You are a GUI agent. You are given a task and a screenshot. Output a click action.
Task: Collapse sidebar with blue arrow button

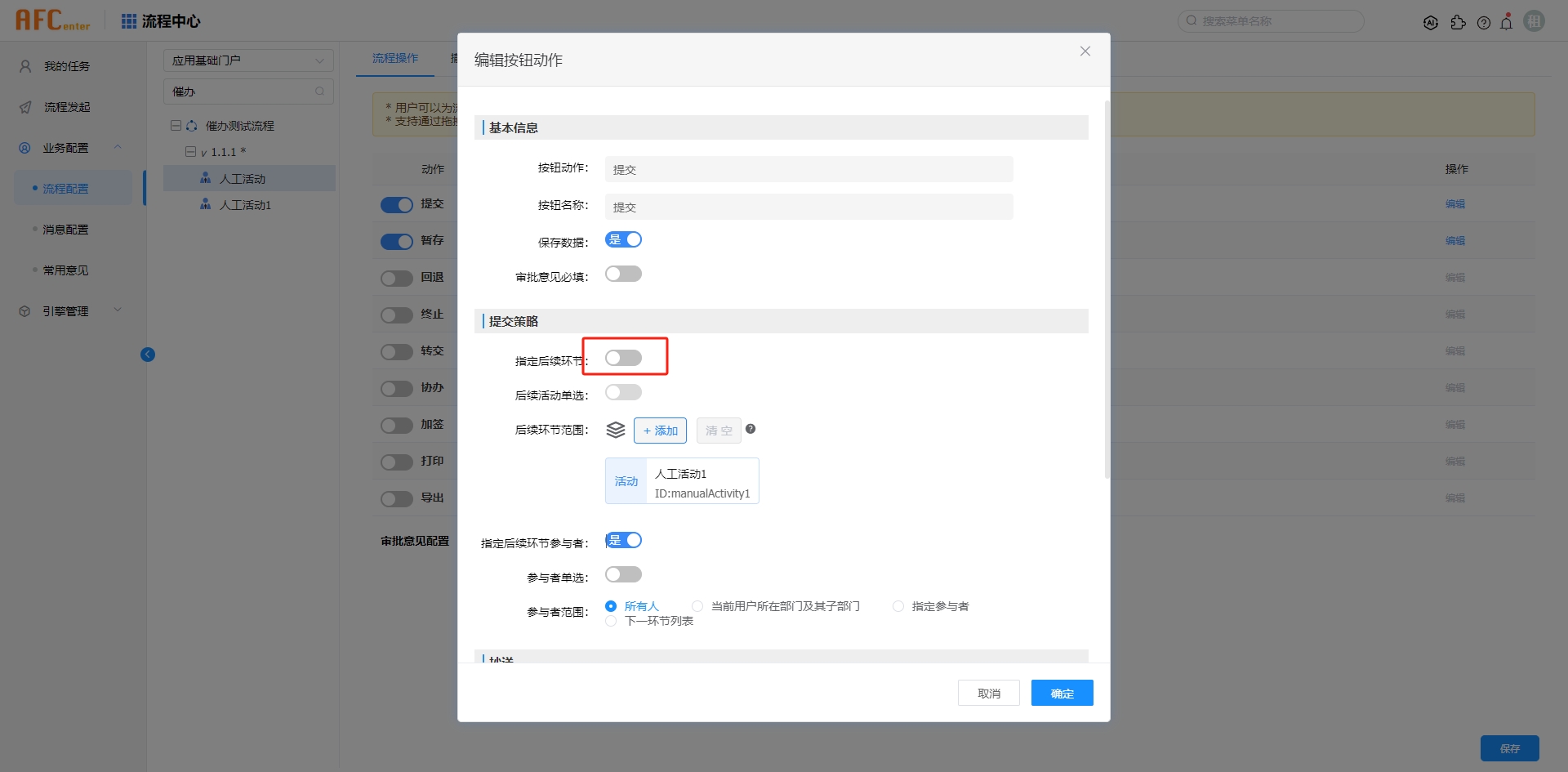(148, 355)
